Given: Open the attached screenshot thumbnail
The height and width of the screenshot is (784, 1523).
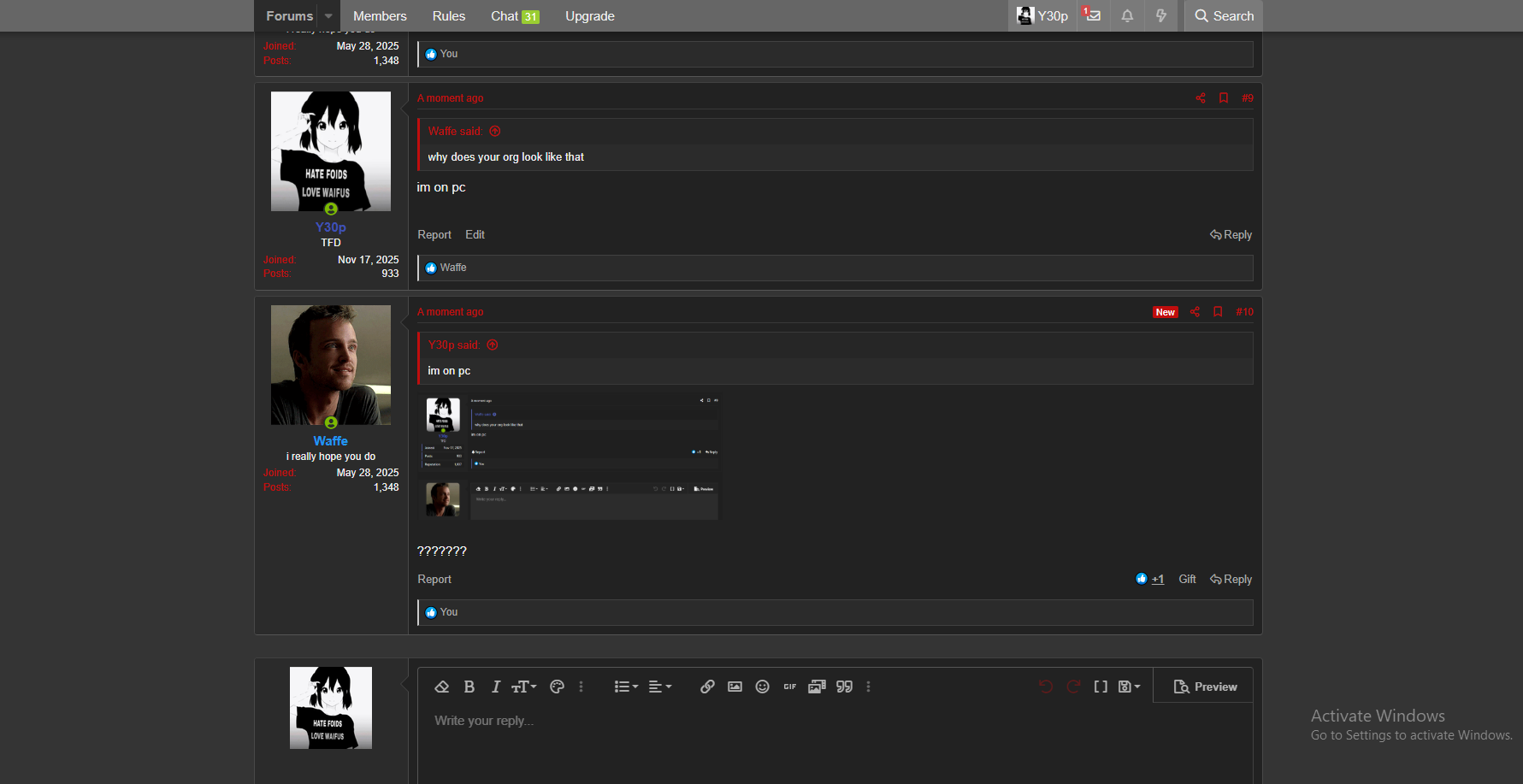Looking at the screenshot, I should point(570,457).
